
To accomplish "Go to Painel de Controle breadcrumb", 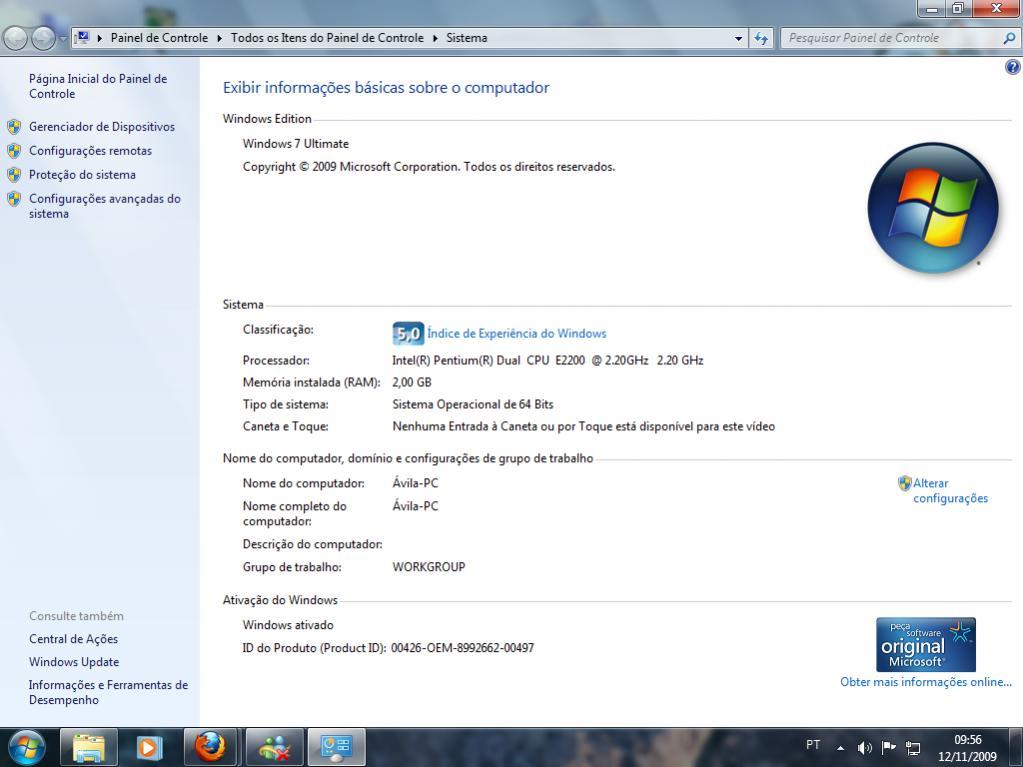I will click(159, 38).
